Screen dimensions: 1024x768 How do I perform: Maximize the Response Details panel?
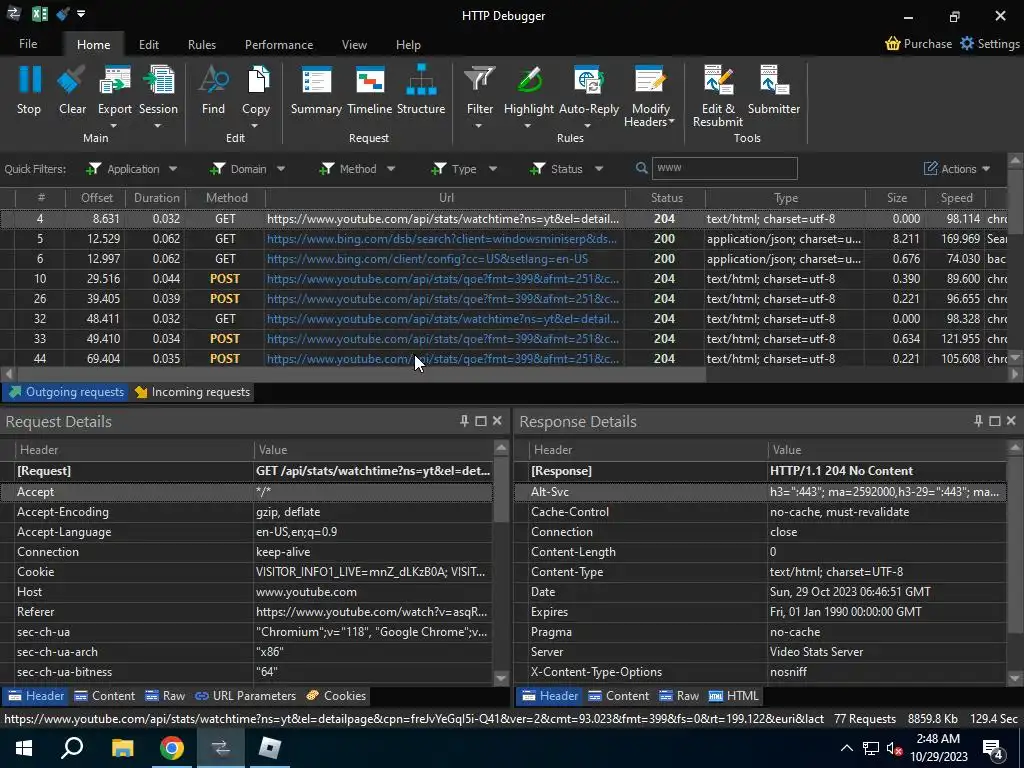pos(995,421)
